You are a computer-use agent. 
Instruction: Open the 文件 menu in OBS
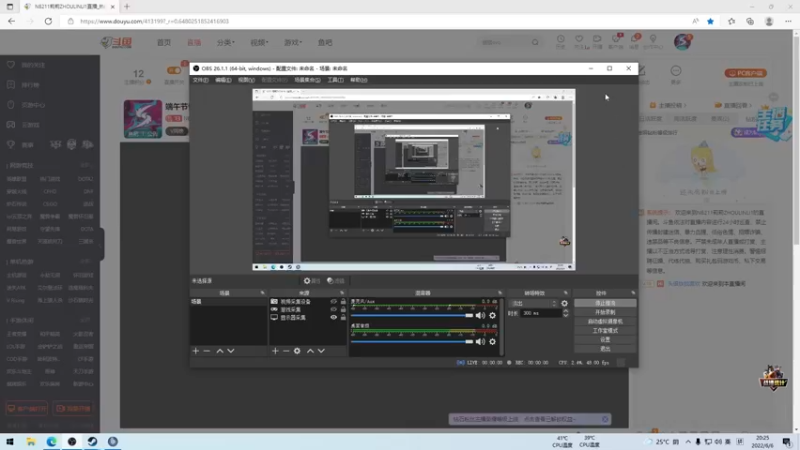200,80
